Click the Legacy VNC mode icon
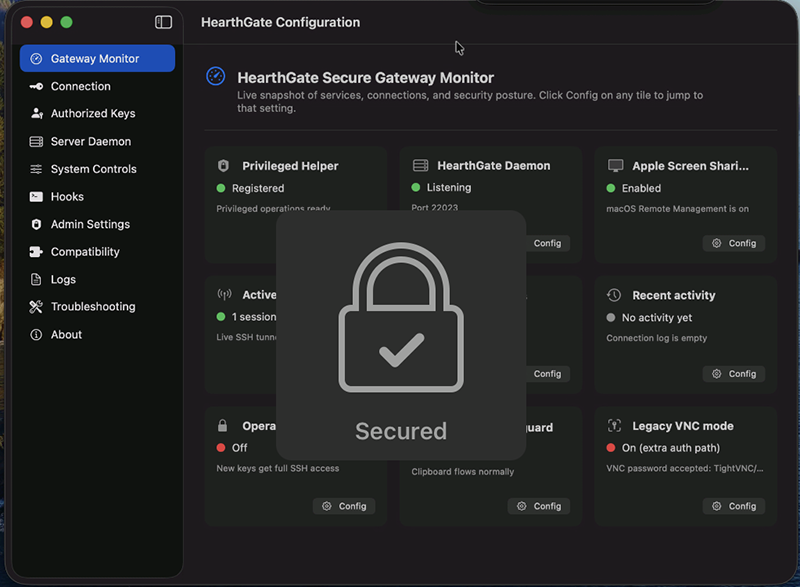 click(x=614, y=425)
